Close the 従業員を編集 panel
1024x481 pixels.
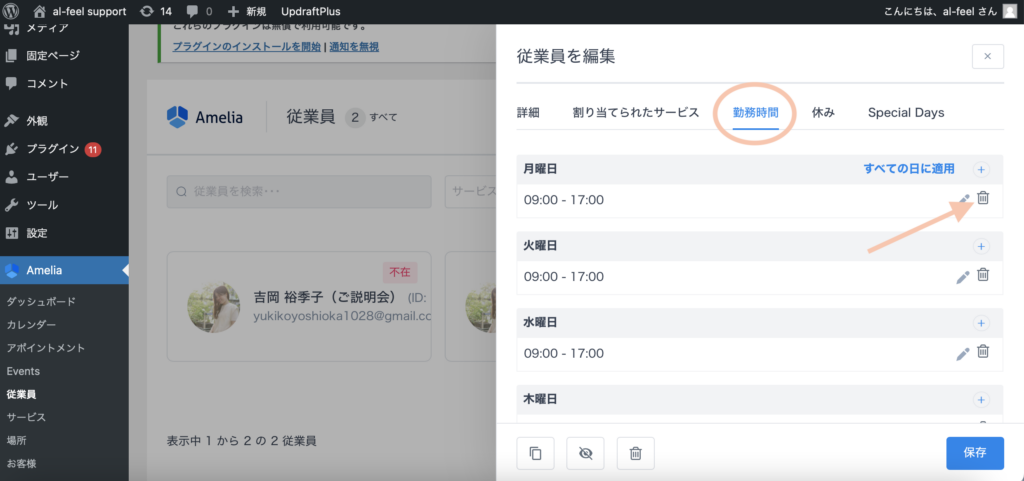click(x=987, y=57)
